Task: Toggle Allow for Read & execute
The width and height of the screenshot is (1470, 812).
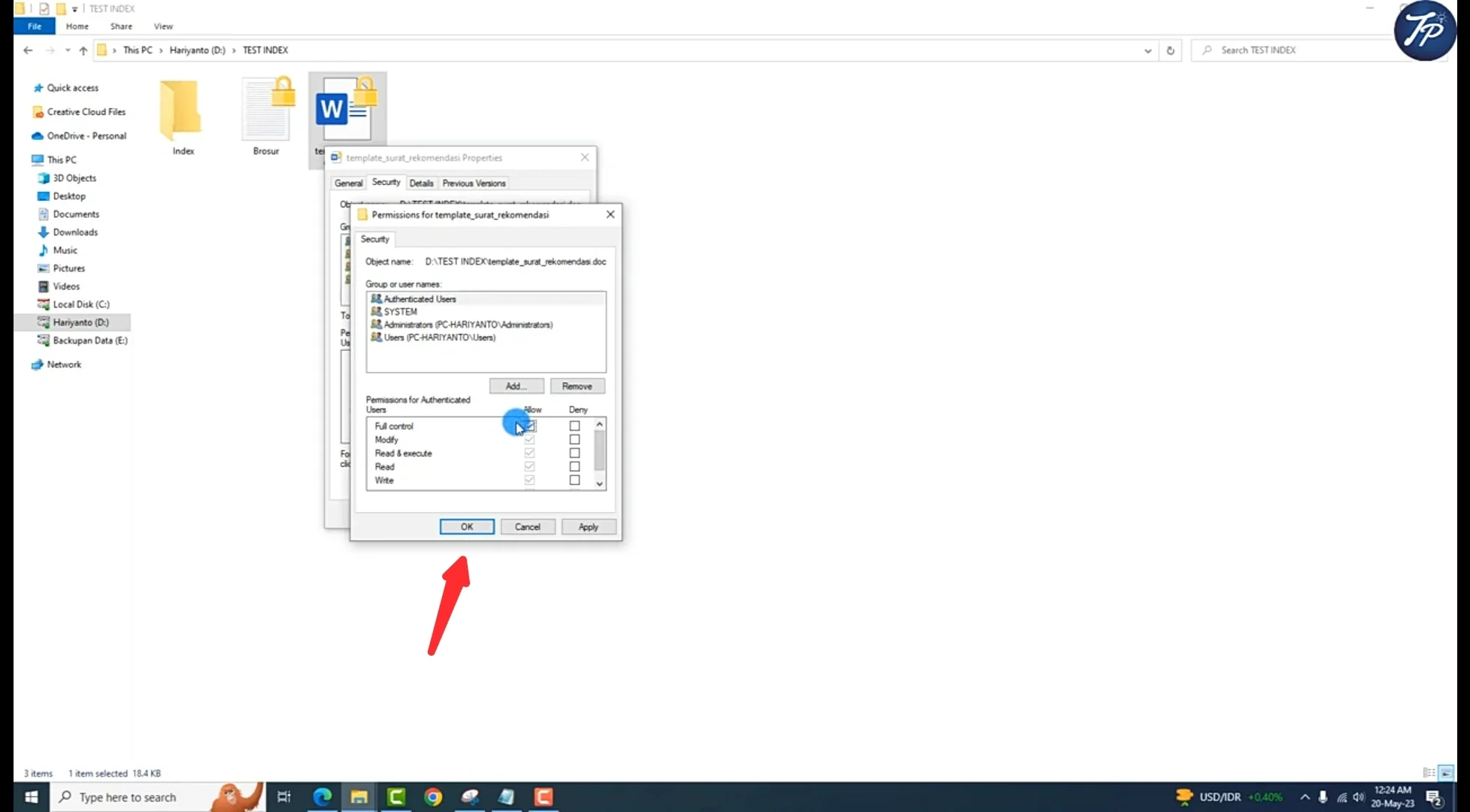Action: [x=529, y=453]
